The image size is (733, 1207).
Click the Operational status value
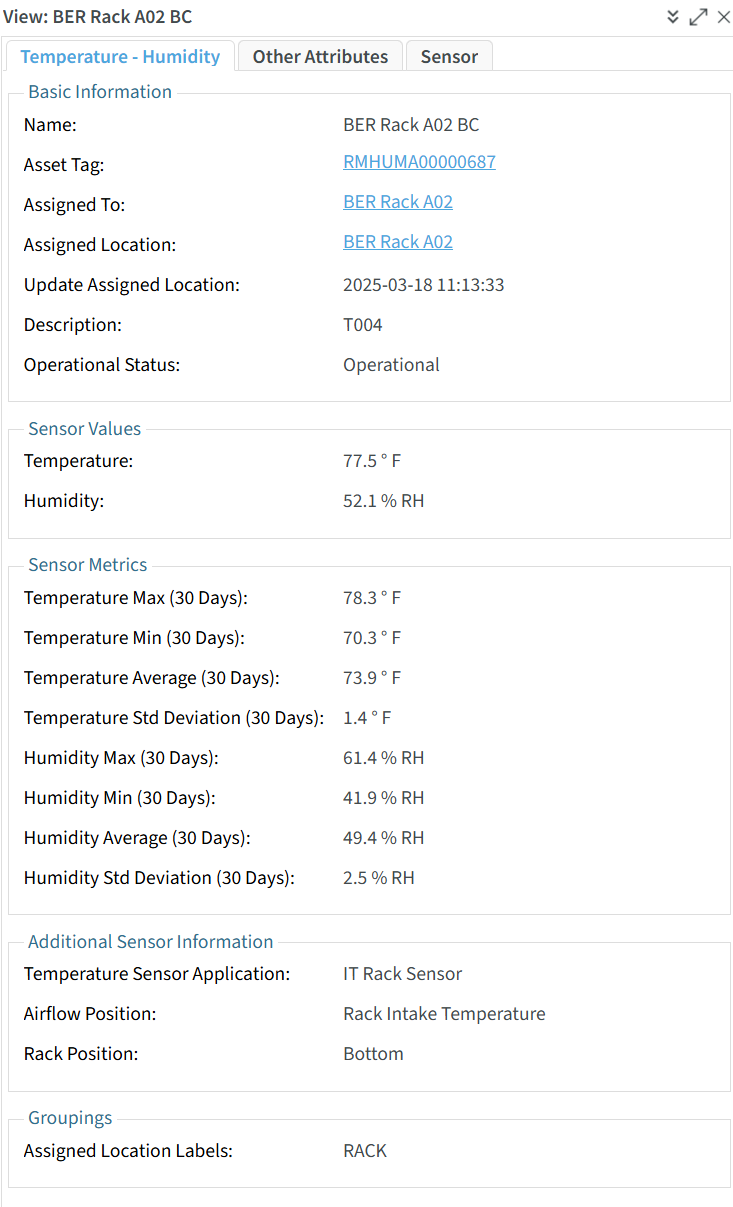(x=391, y=365)
